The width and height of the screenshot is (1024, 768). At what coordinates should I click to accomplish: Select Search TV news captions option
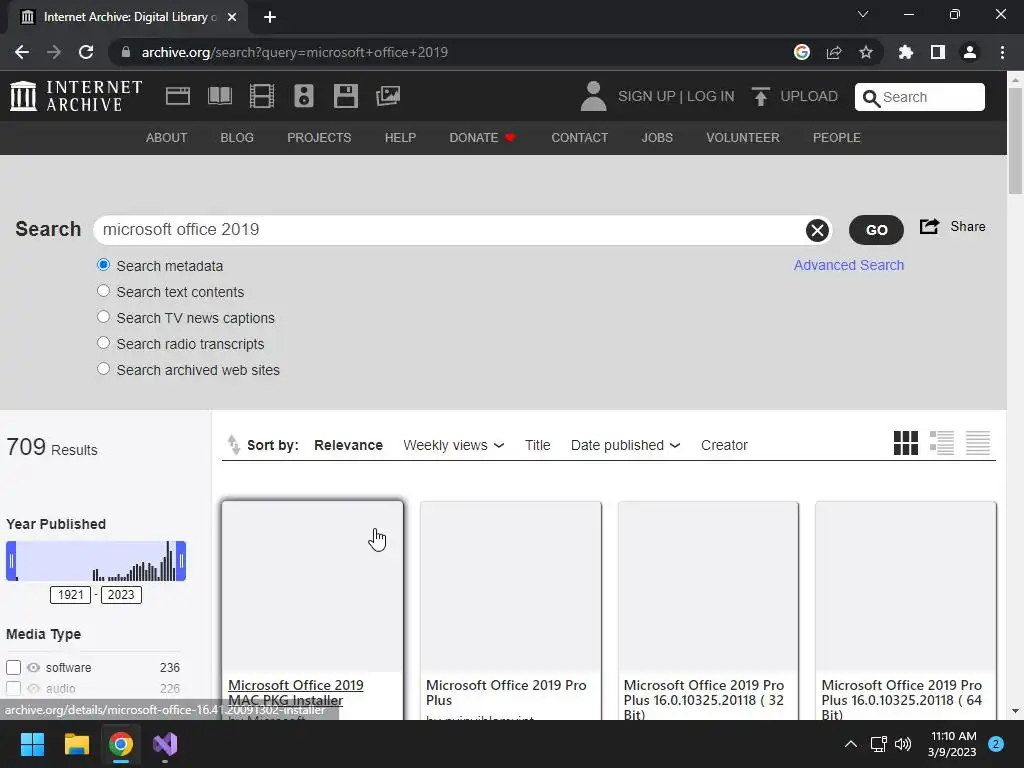(x=103, y=317)
